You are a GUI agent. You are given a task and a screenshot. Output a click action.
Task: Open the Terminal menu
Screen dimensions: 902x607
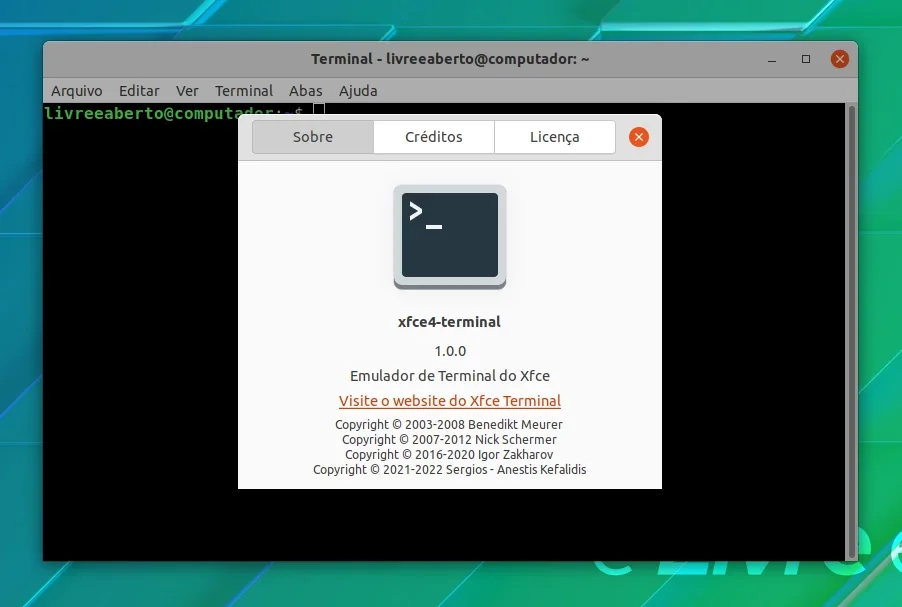244,91
